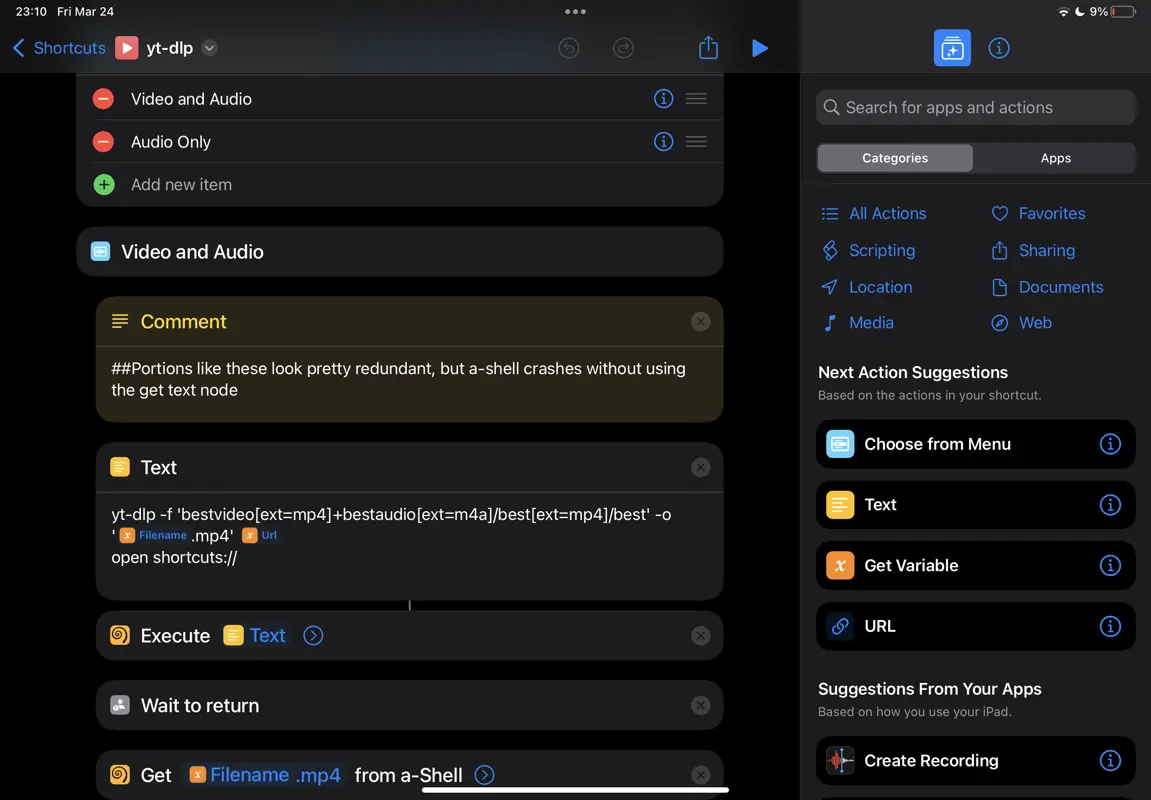Select the Scripting category

pyautogui.click(x=880, y=250)
